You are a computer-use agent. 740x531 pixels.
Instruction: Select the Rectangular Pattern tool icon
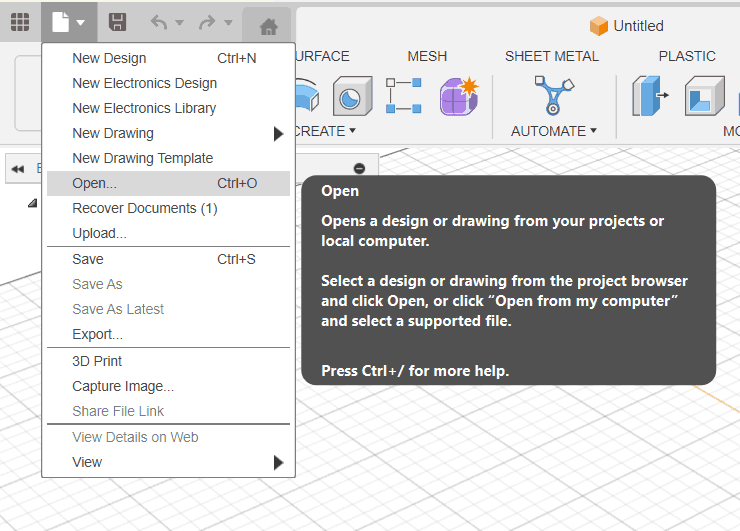click(x=404, y=96)
